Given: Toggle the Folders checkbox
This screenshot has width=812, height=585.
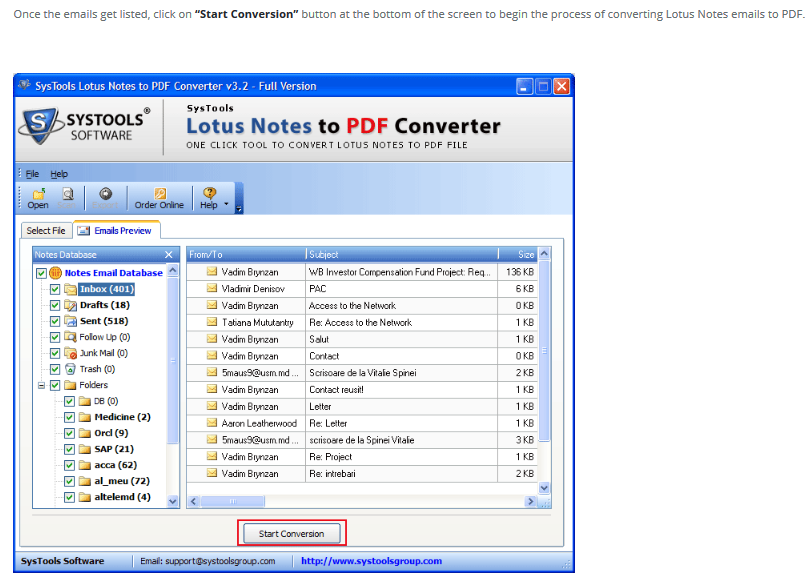Looking at the screenshot, I should [x=55, y=385].
